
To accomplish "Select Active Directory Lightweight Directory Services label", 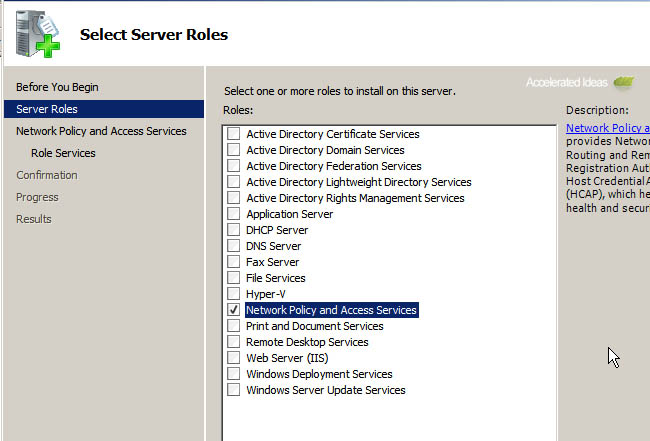I will 359,182.
